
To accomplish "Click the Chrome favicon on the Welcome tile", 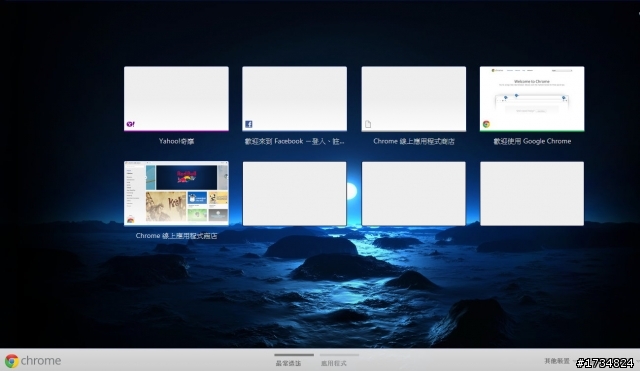I will [486, 124].
